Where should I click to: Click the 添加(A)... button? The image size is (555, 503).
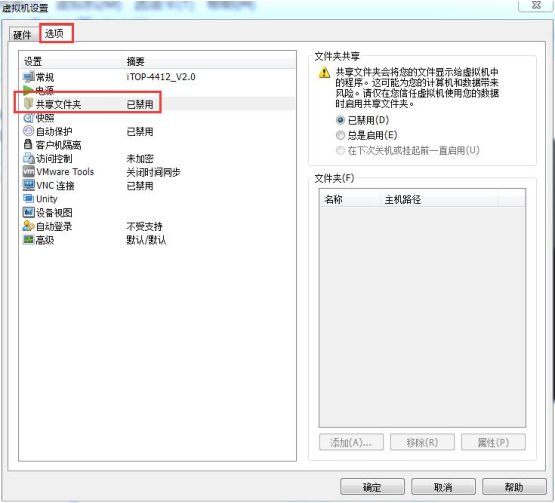pyautogui.click(x=351, y=442)
